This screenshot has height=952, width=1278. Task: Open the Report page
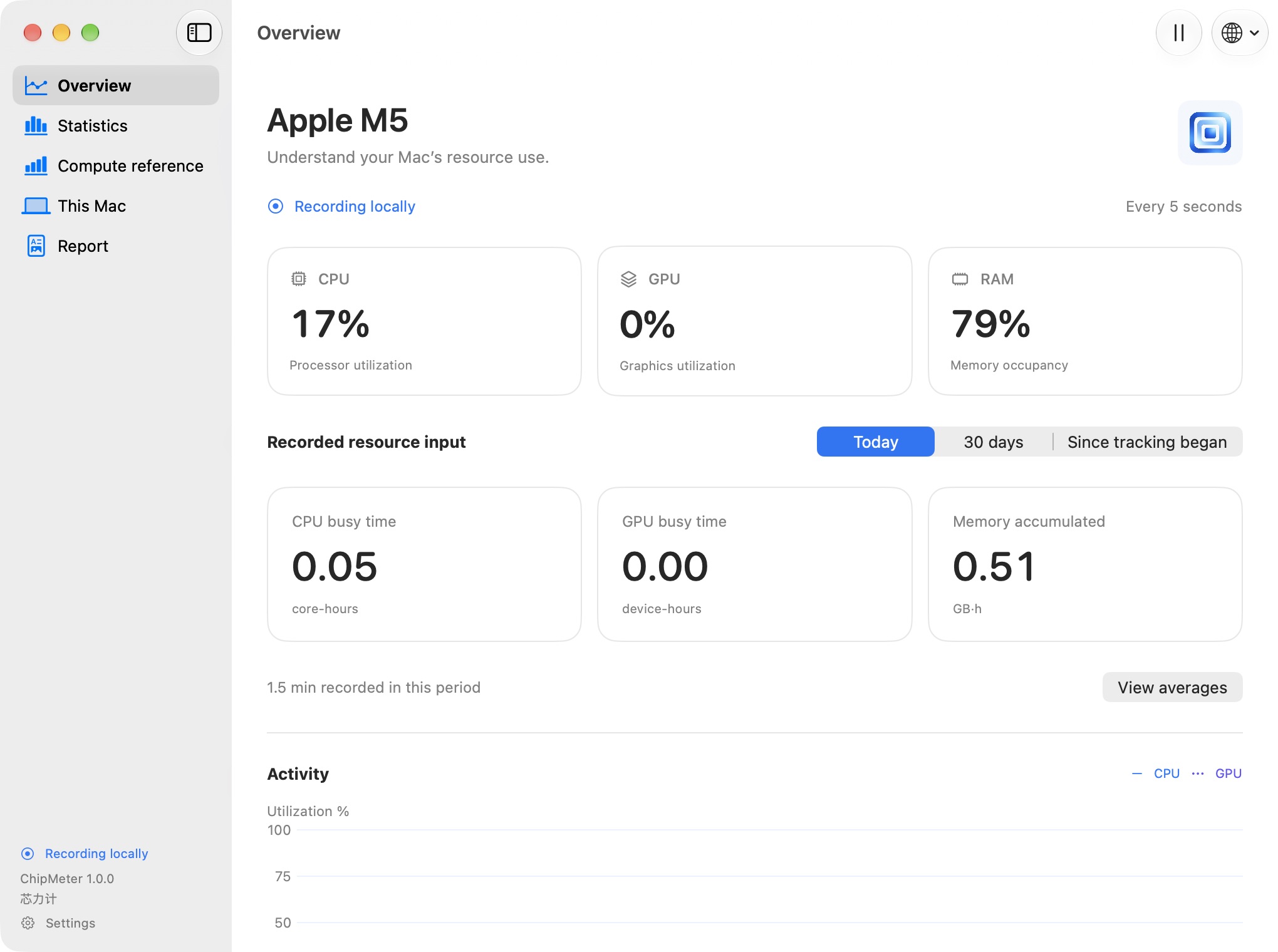point(116,246)
